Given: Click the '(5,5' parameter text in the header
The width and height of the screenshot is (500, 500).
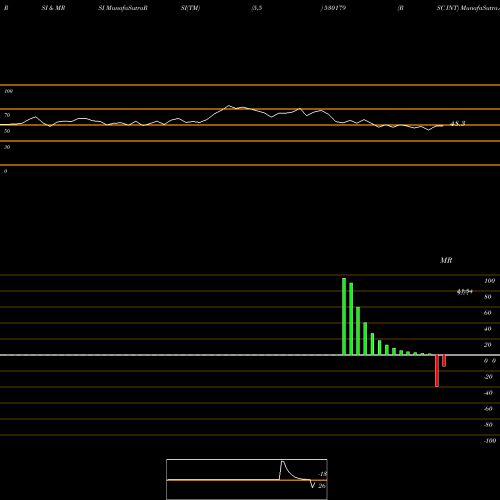Looking at the screenshot, I should (257, 8).
